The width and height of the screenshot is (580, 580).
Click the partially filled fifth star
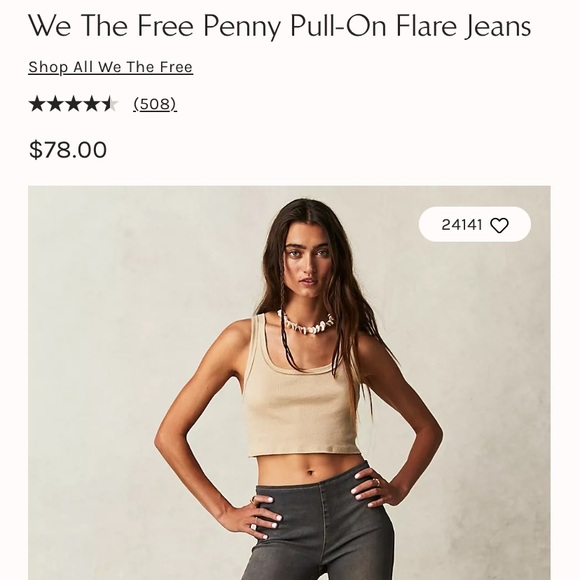pos(109,104)
